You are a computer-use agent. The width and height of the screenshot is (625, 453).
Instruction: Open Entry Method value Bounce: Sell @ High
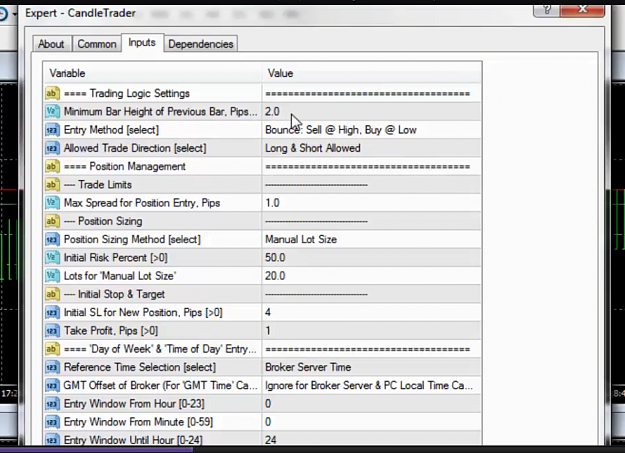pyautogui.click(x=371, y=130)
